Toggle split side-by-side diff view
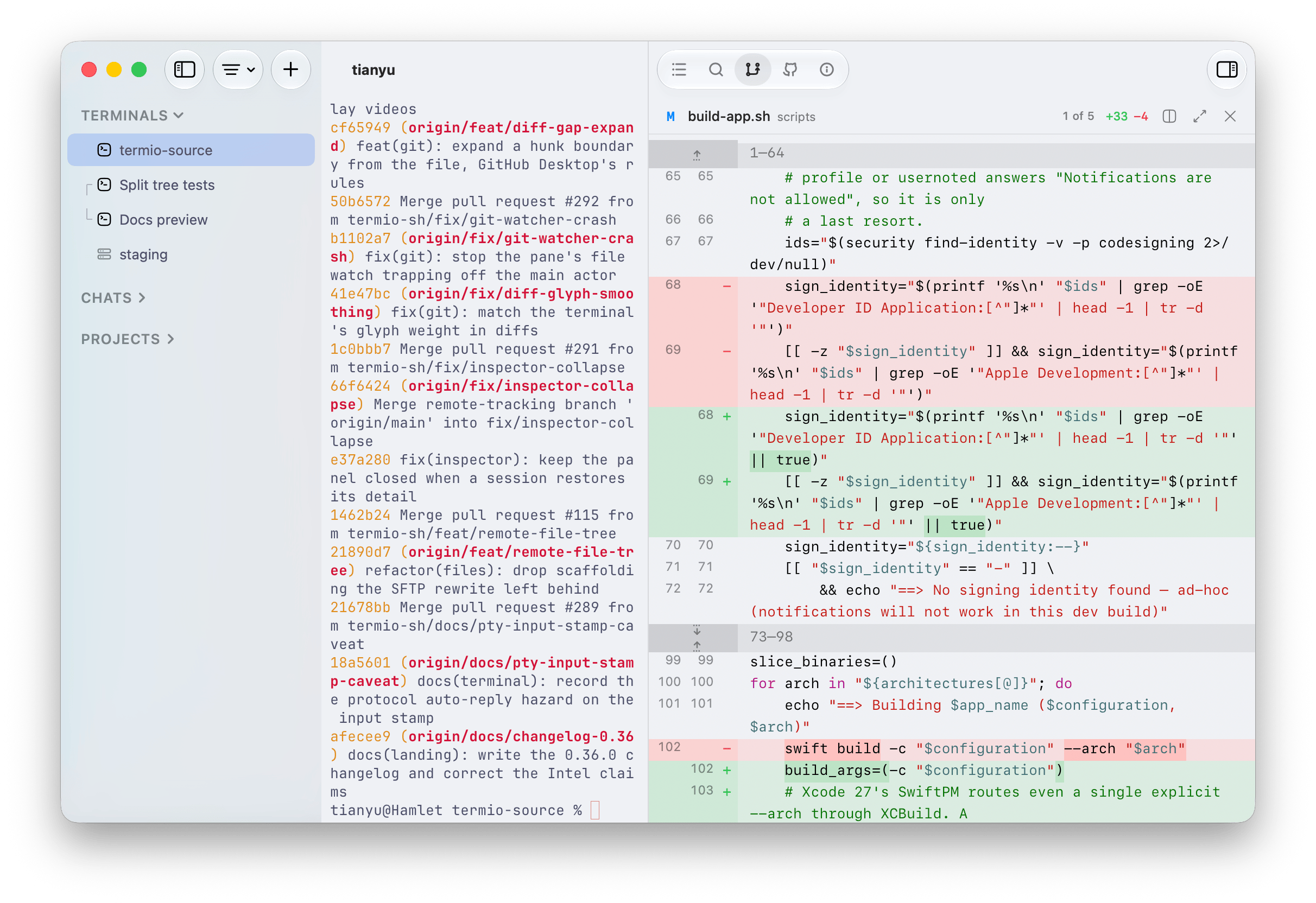Image resolution: width=1316 pixels, height=903 pixels. coord(1169,116)
